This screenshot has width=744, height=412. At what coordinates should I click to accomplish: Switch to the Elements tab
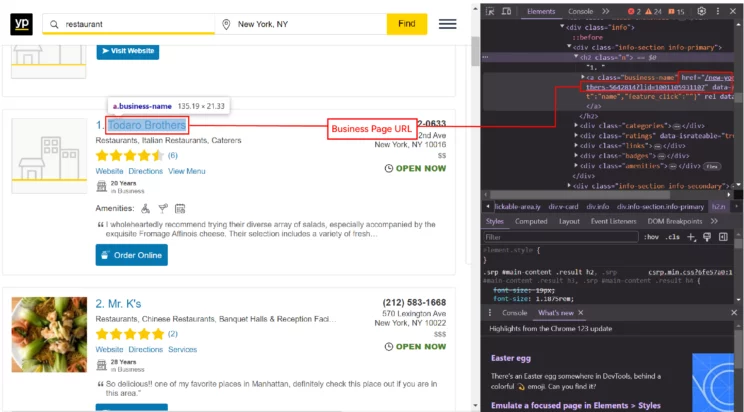point(541,11)
